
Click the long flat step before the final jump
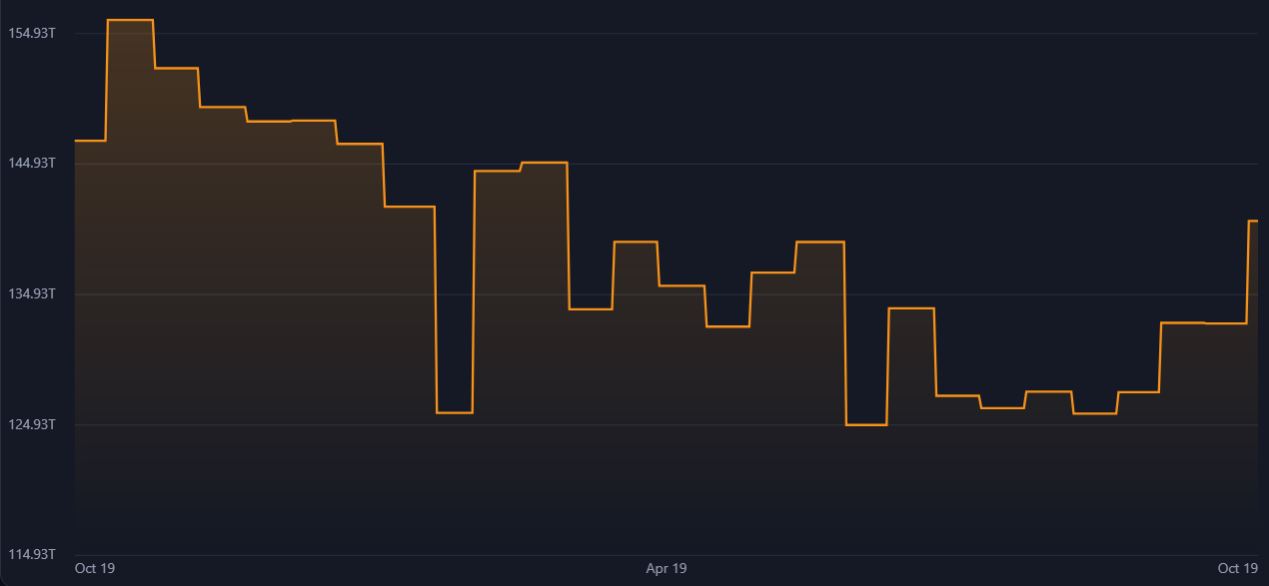(x=1204, y=323)
